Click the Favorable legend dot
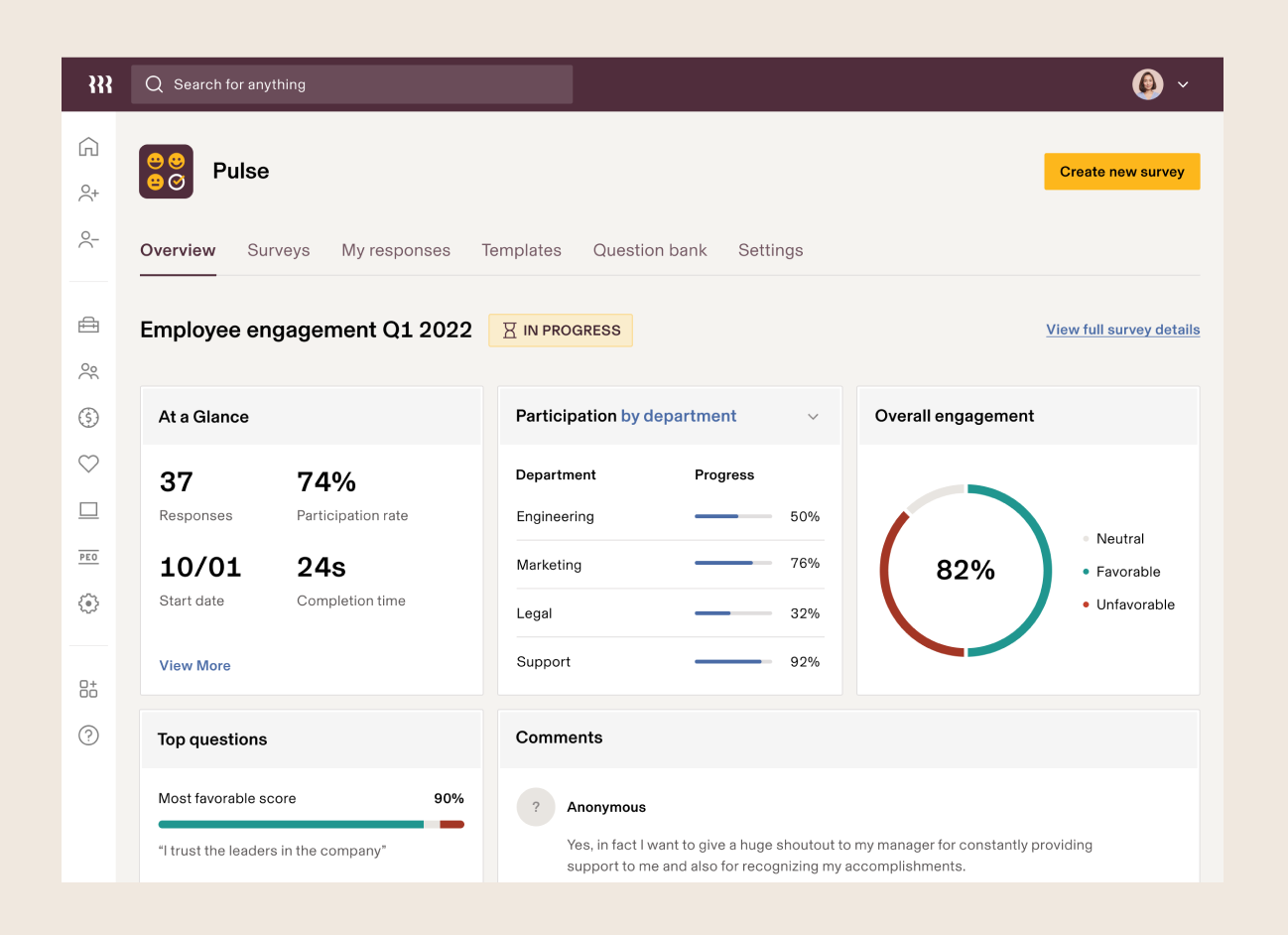1288x935 pixels. (1086, 572)
